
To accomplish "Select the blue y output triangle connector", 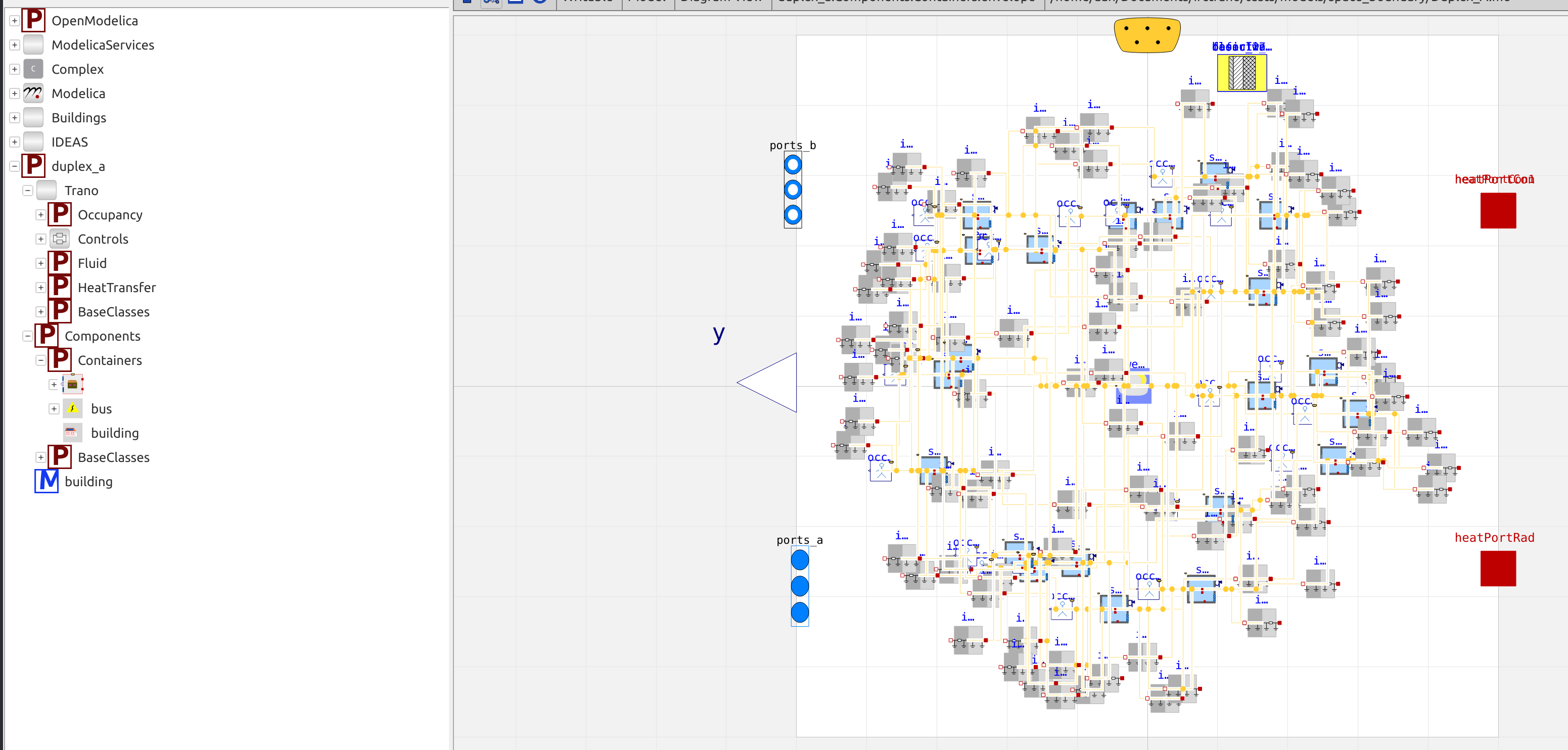I will pyautogui.click(x=766, y=382).
